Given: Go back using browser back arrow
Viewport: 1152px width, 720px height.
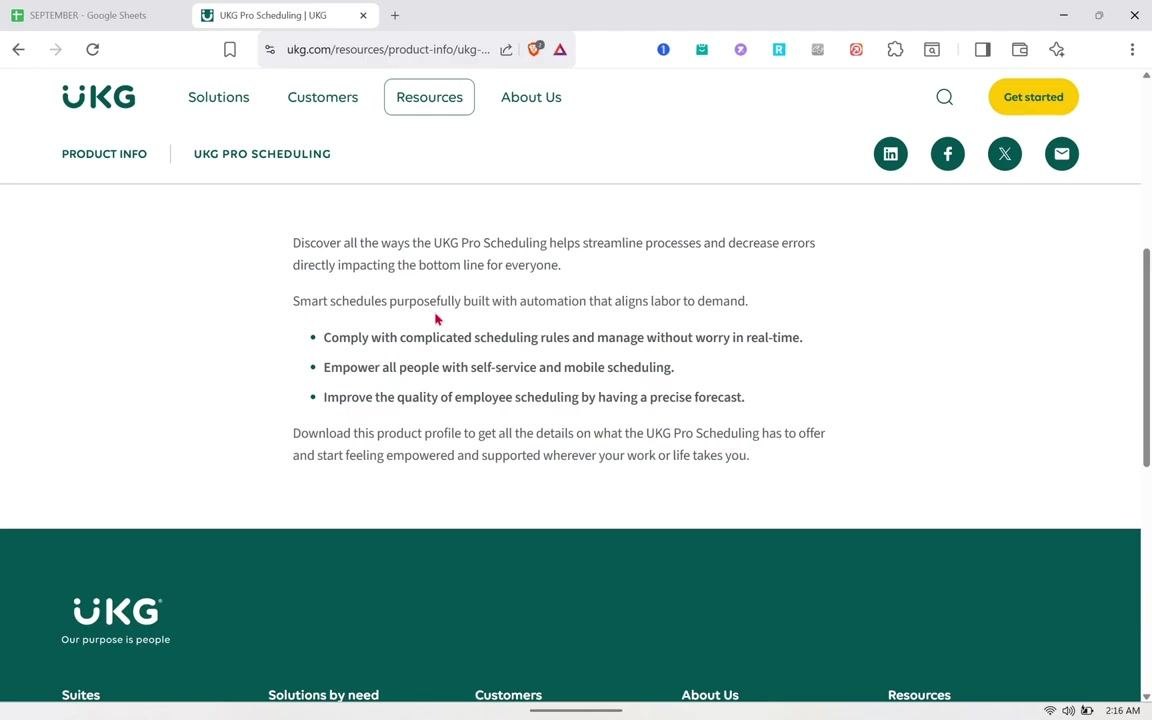Looking at the screenshot, I should click(18, 49).
